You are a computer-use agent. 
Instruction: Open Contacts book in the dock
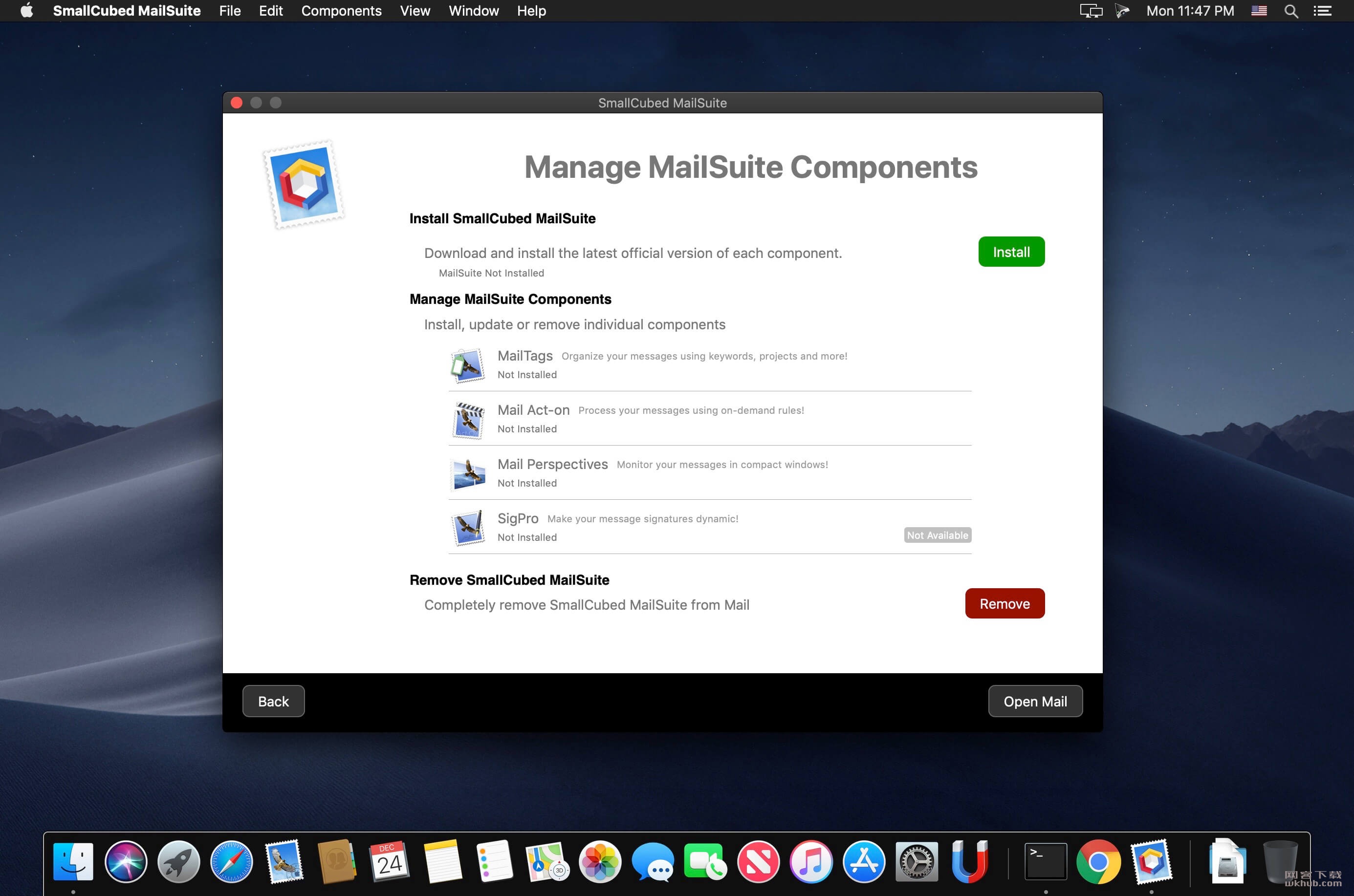pyautogui.click(x=337, y=861)
